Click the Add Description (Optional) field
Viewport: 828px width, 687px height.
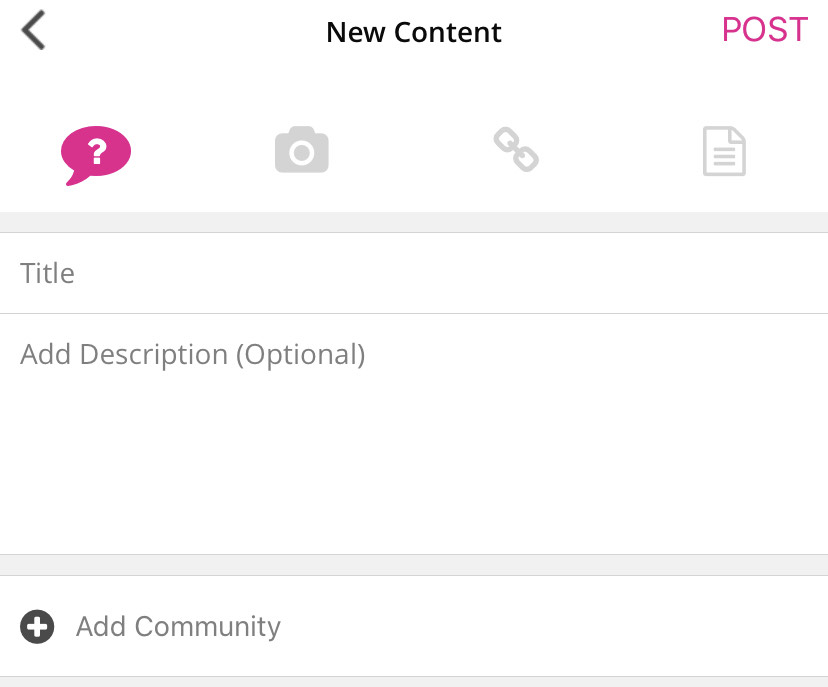[193, 355]
